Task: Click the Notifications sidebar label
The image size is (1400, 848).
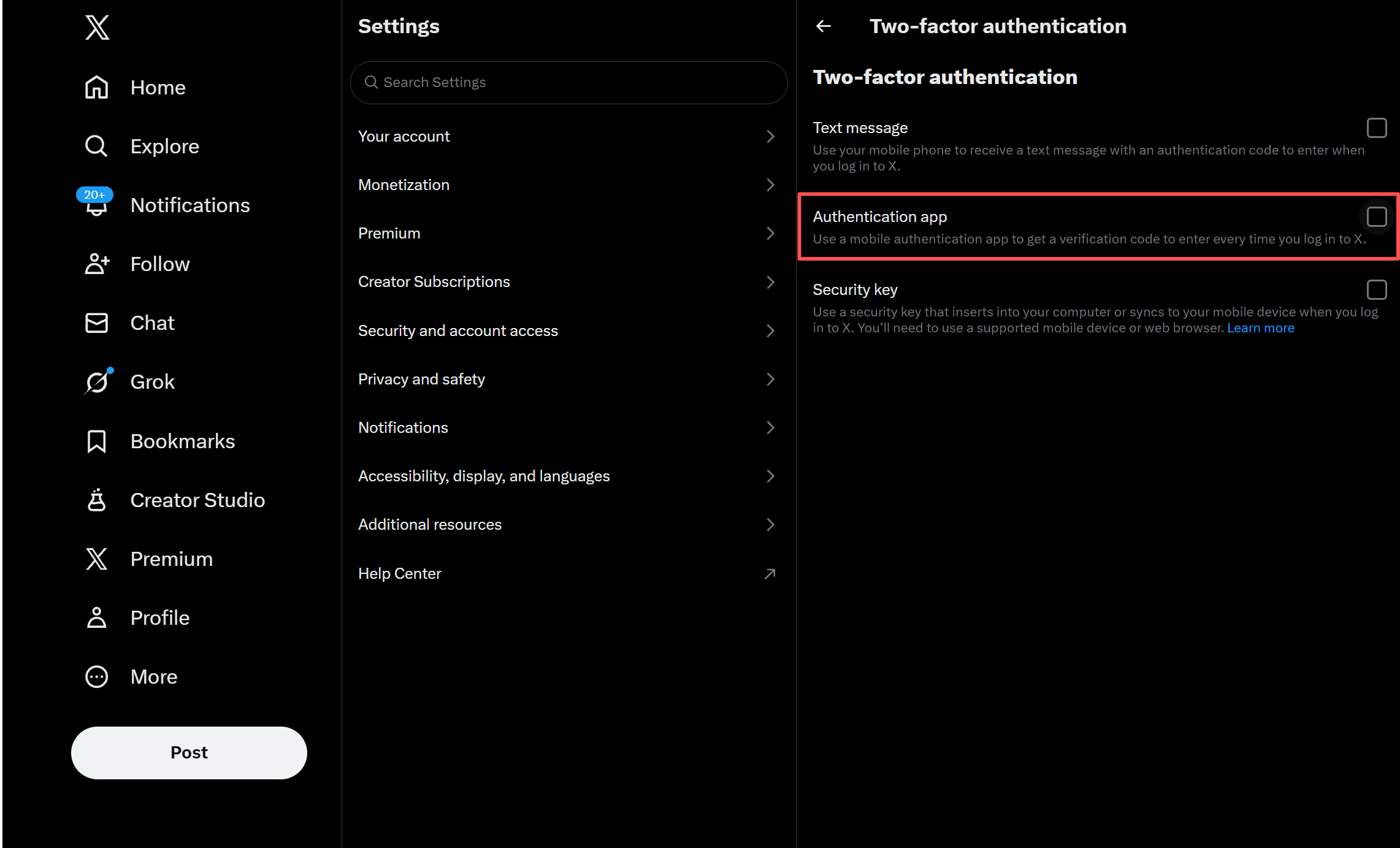Action: (x=190, y=205)
